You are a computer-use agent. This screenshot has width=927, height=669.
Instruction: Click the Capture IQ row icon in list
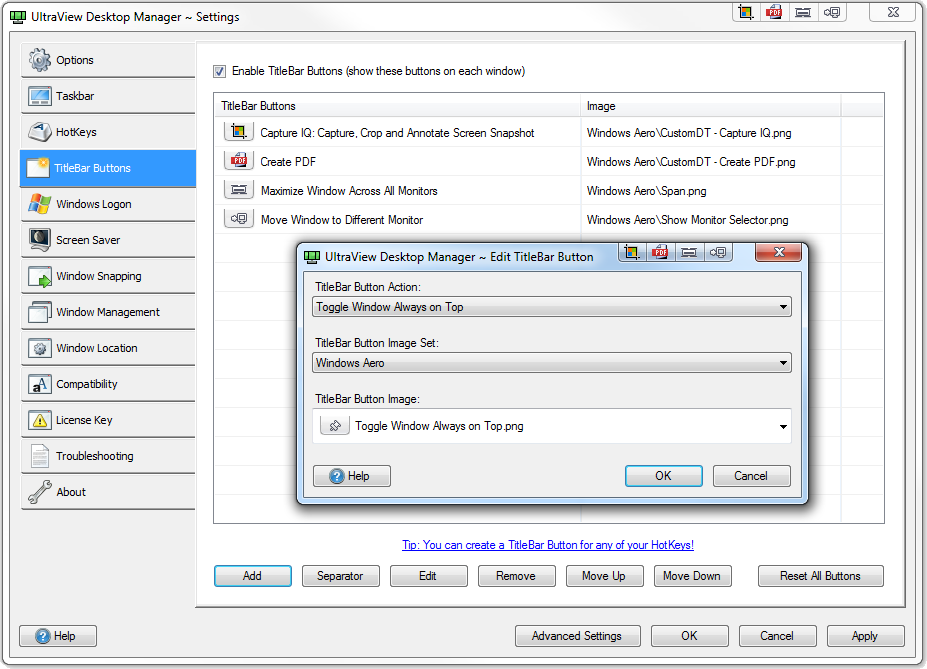click(239, 132)
